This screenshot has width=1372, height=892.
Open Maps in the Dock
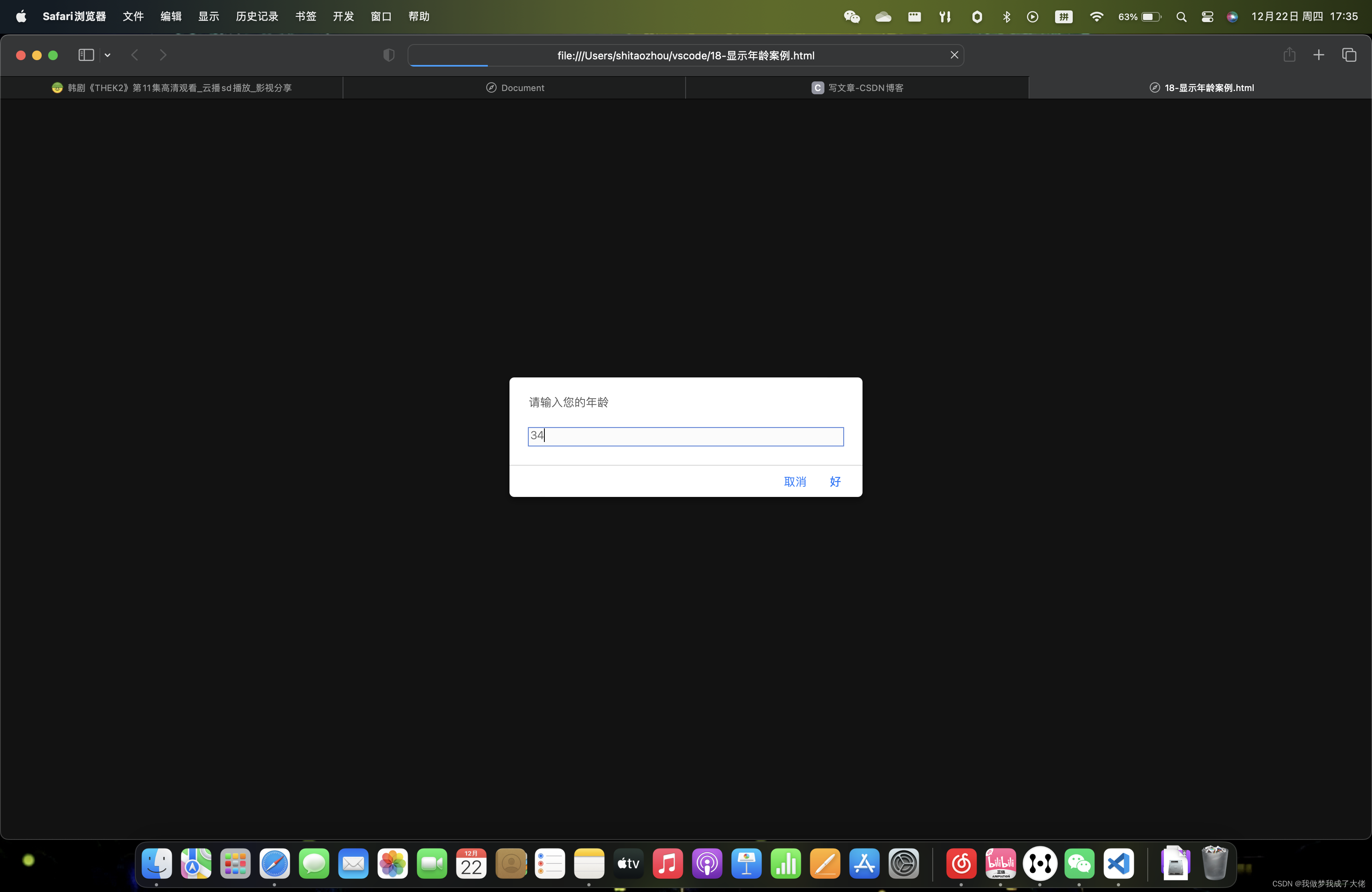(x=196, y=863)
